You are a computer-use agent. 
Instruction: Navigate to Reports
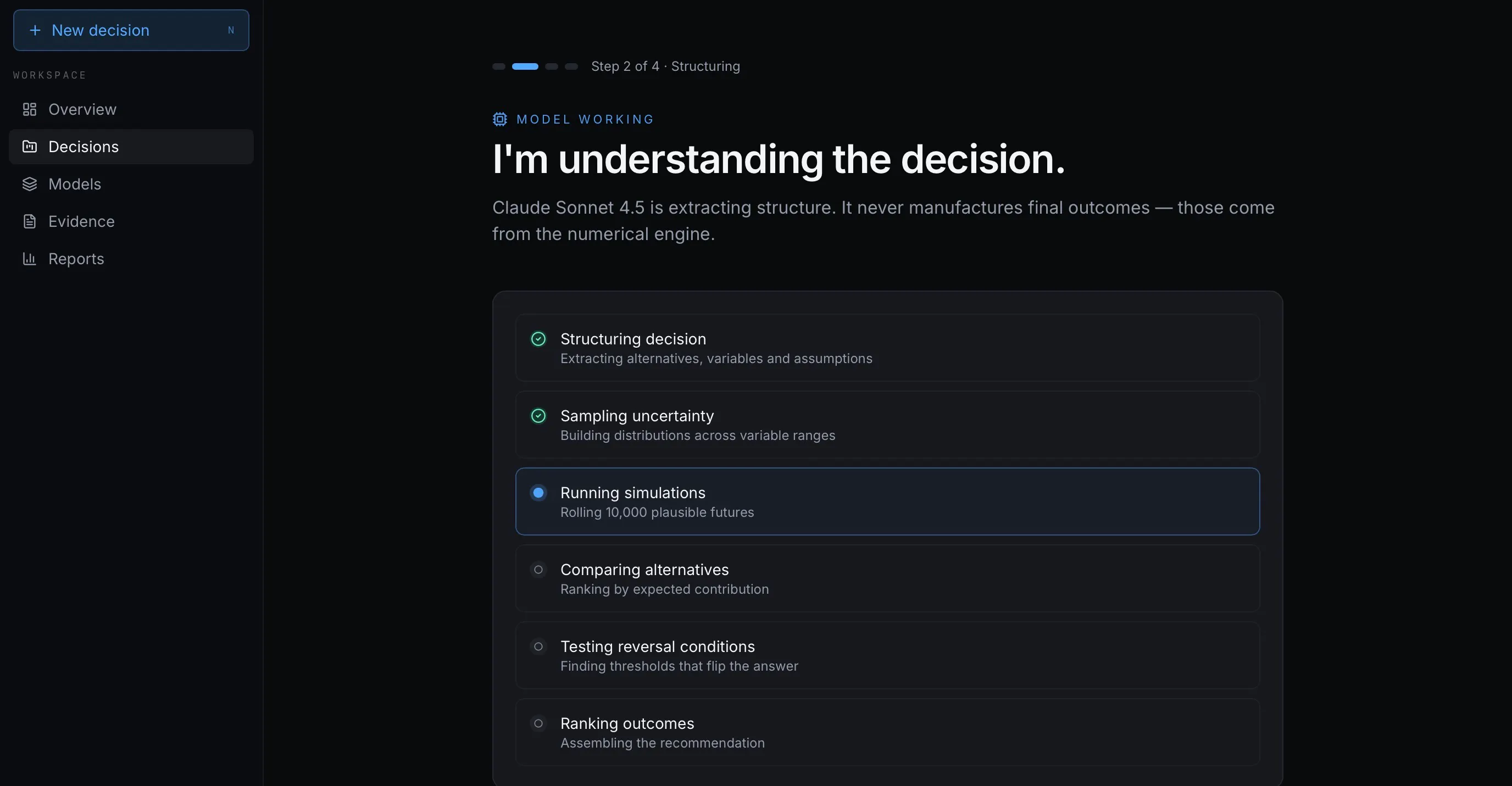click(x=131, y=259)
